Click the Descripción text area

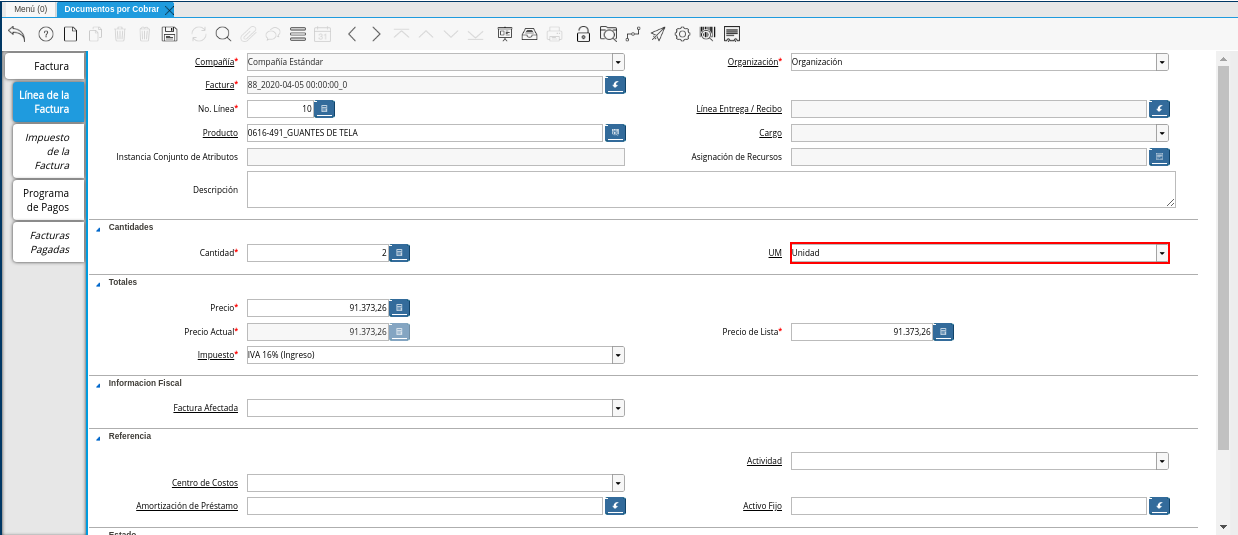710,189
